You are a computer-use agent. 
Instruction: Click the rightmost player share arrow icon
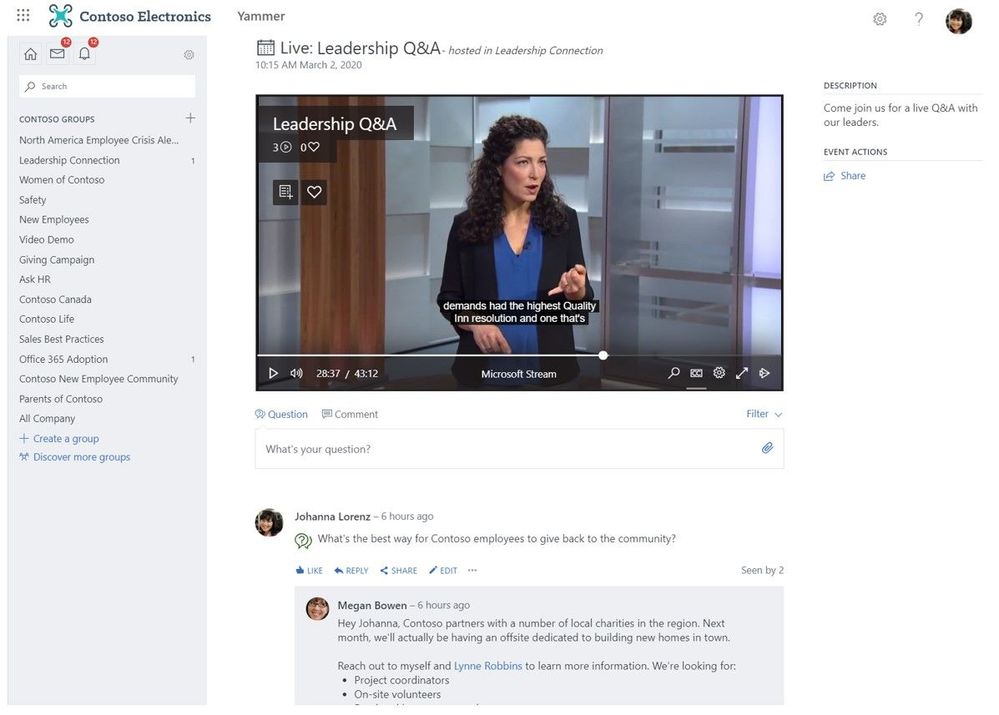[765, 373]
